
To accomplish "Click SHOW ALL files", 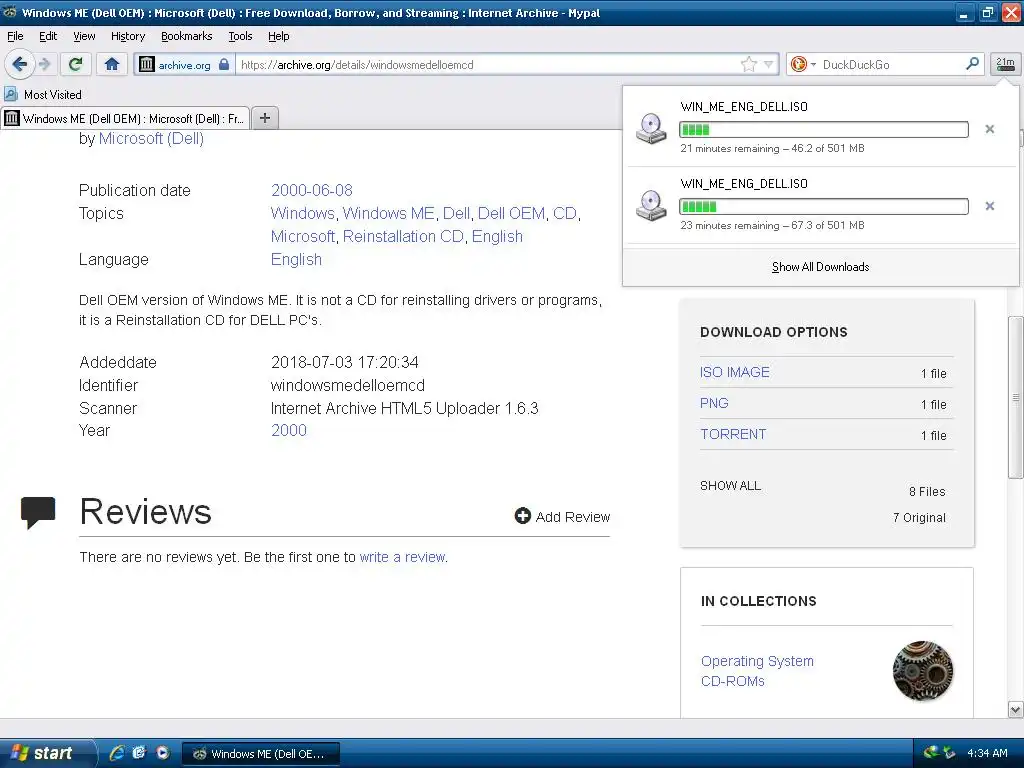I will tap(730, 486).
